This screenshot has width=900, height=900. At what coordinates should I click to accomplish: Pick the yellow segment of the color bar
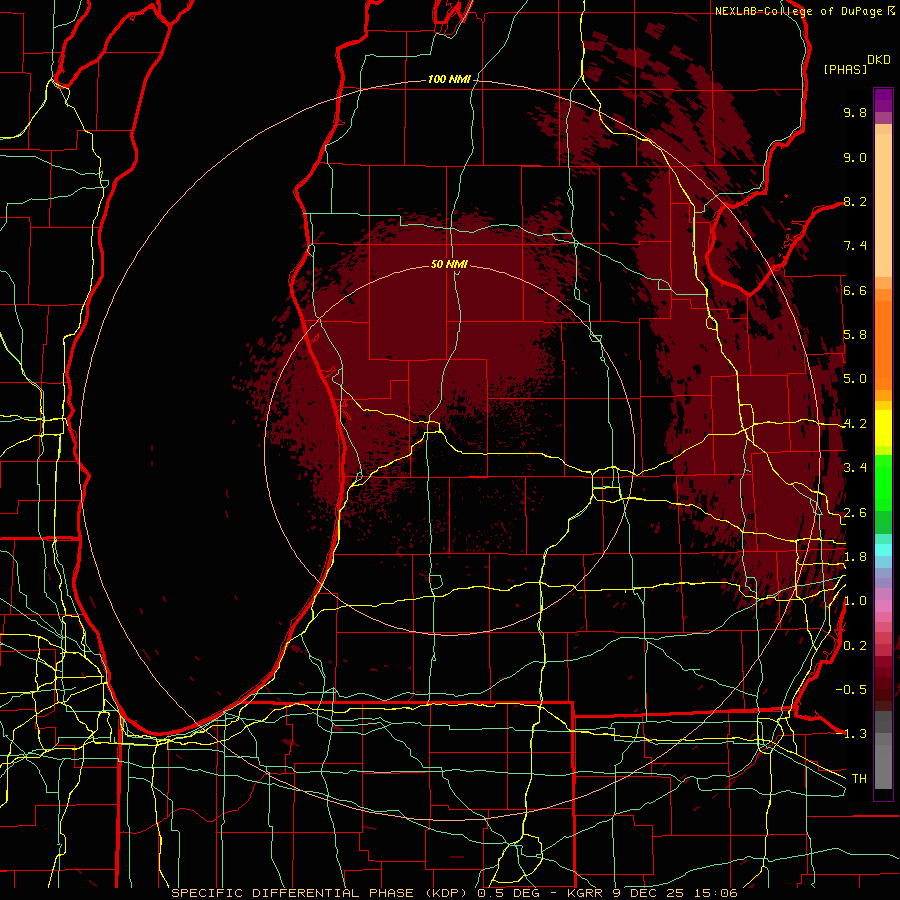(x=883, y=428)
